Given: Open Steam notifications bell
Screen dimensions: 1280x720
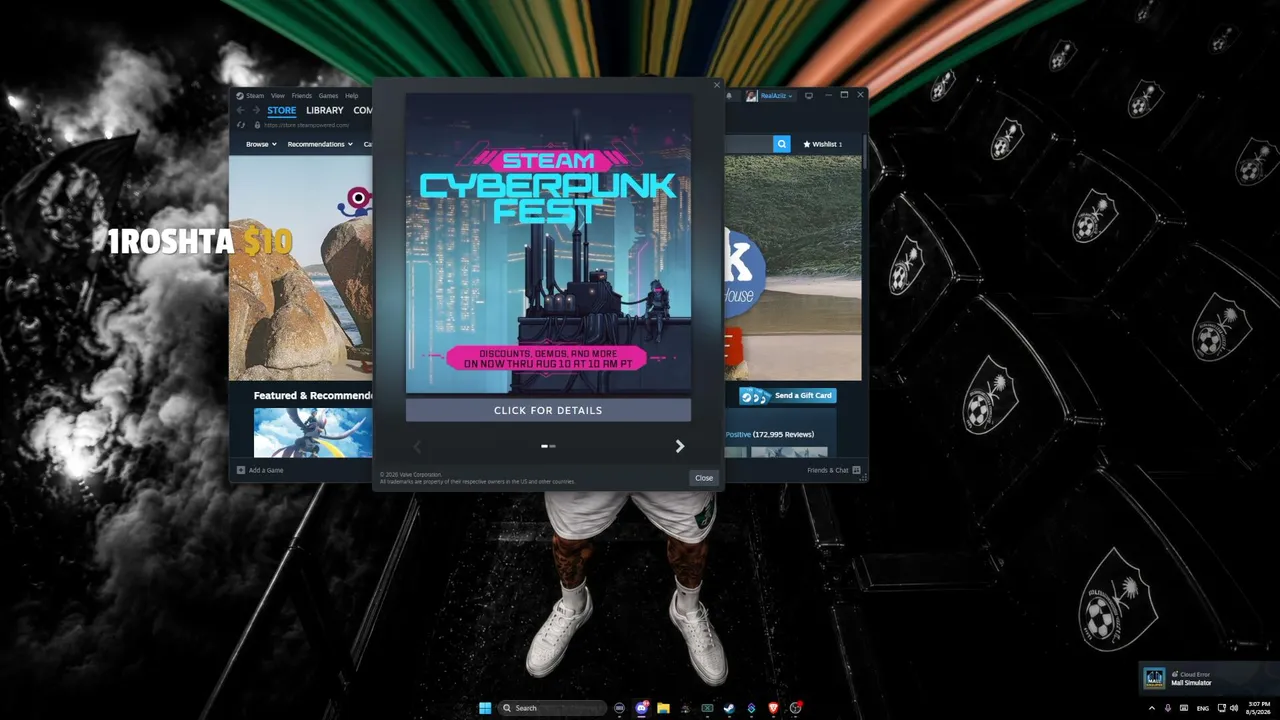Looking at the screenshot, I should click(729, 96).
